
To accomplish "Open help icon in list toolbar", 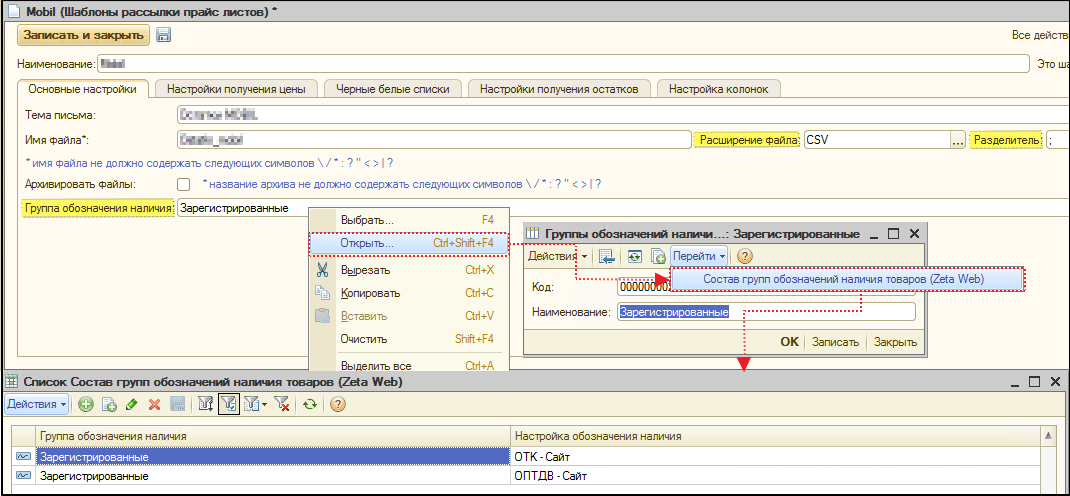I will pyautogui.click(x=337, y=405).
